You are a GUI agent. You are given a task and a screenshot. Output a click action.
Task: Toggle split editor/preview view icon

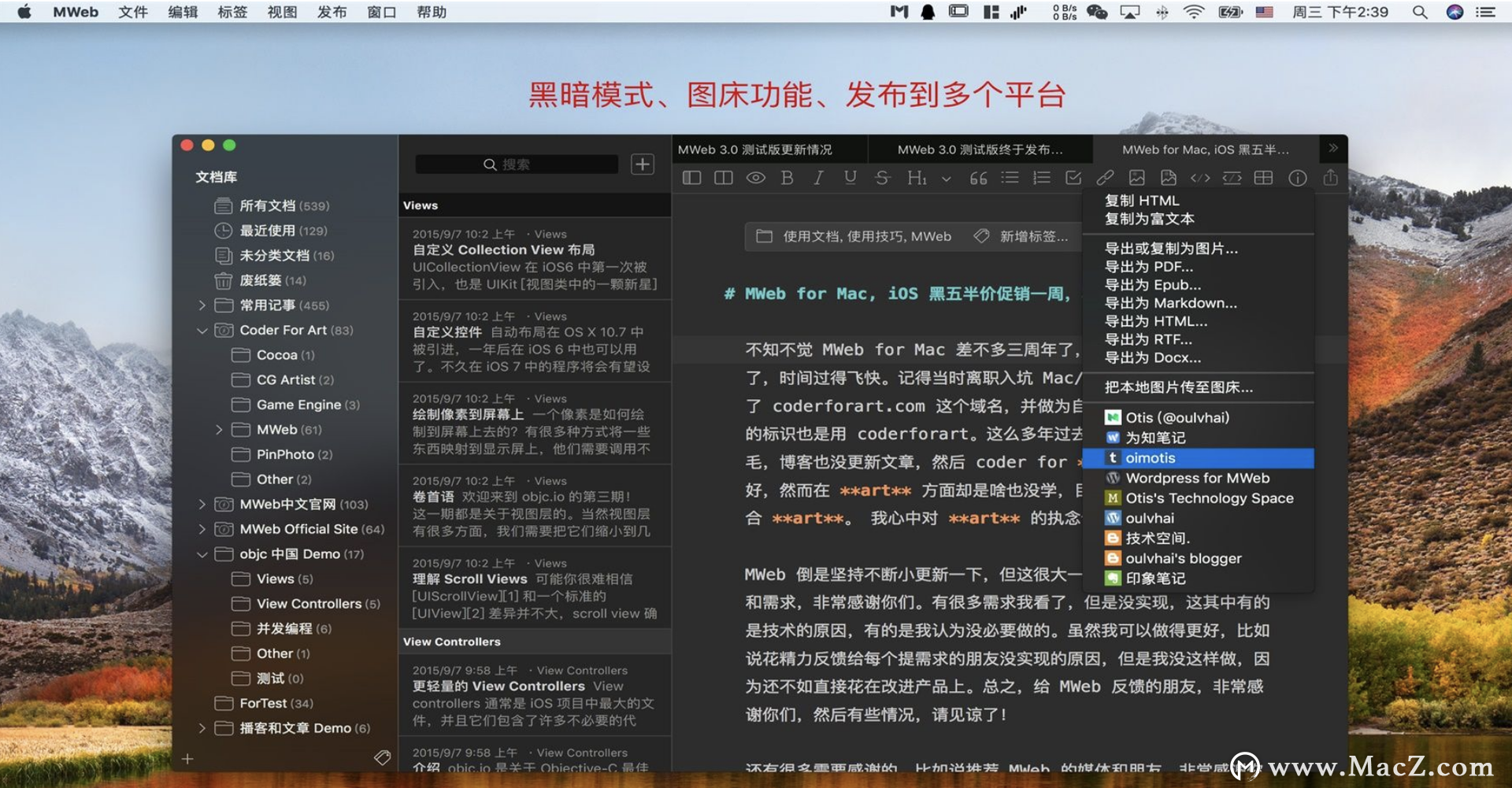pos(723,178)
